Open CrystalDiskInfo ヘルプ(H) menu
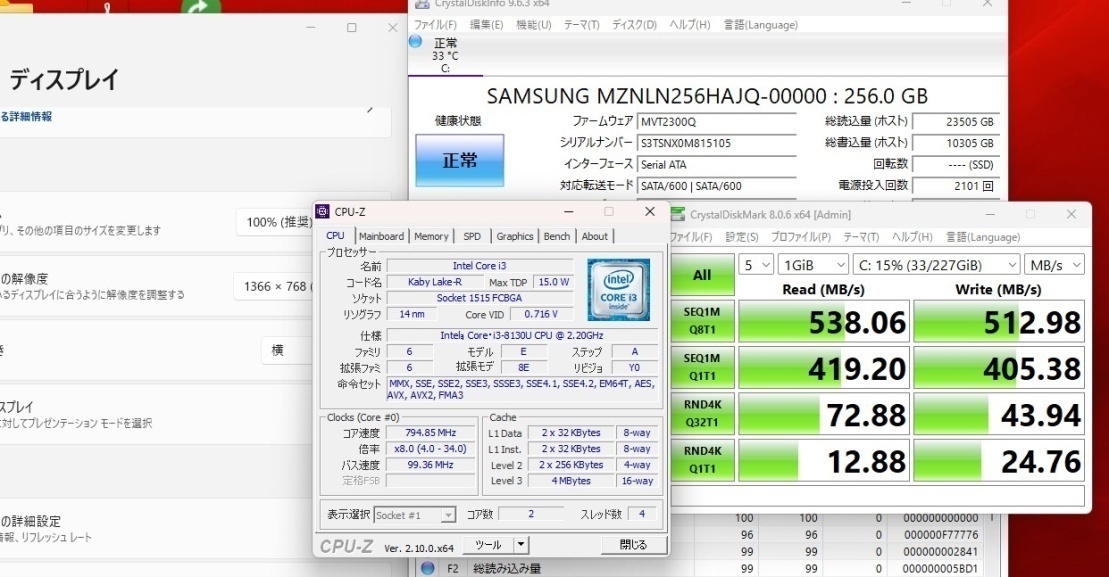 pos(690,25)
